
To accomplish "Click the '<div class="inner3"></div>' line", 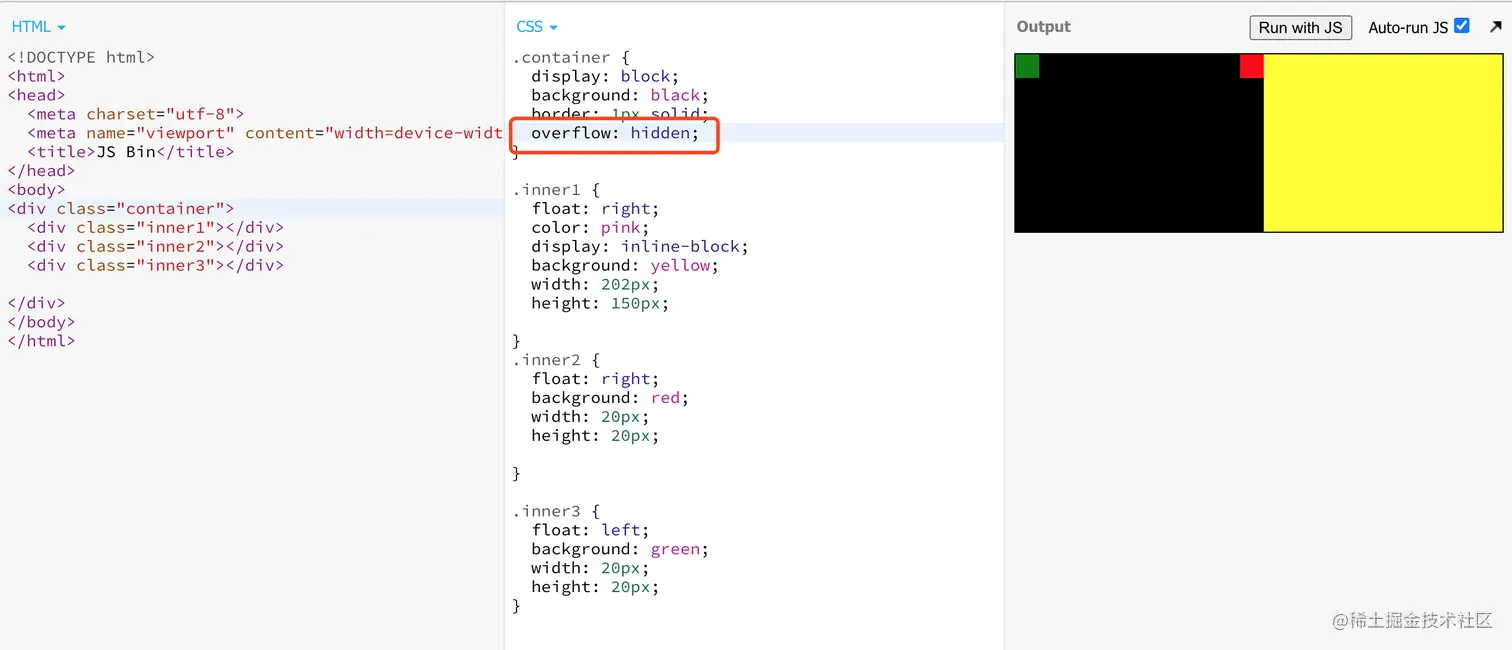I will coord(155,265).
